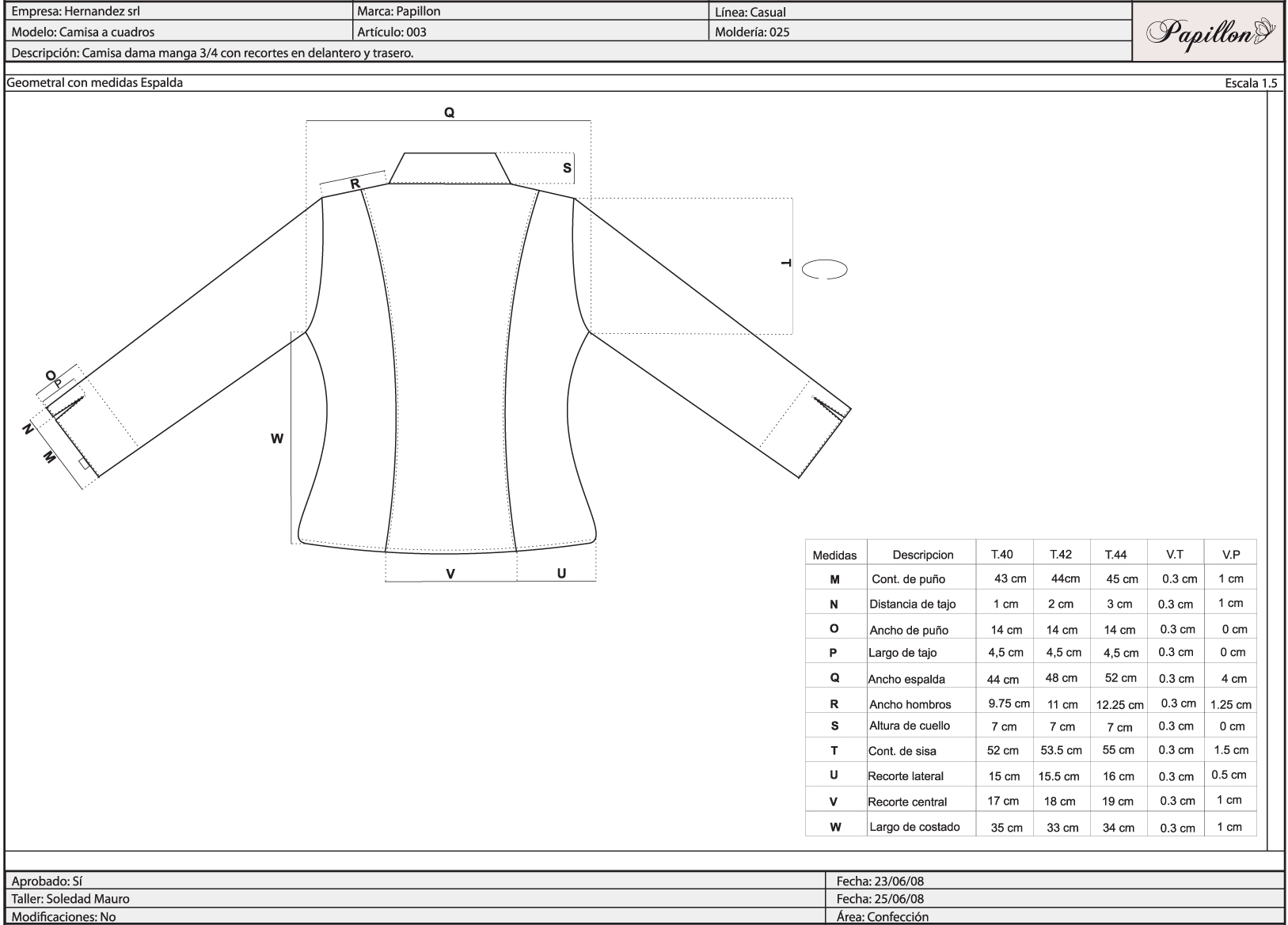Click the 'Ancho espalda' description row
The height and width of the screenshot is (925, 1288).
906,679
